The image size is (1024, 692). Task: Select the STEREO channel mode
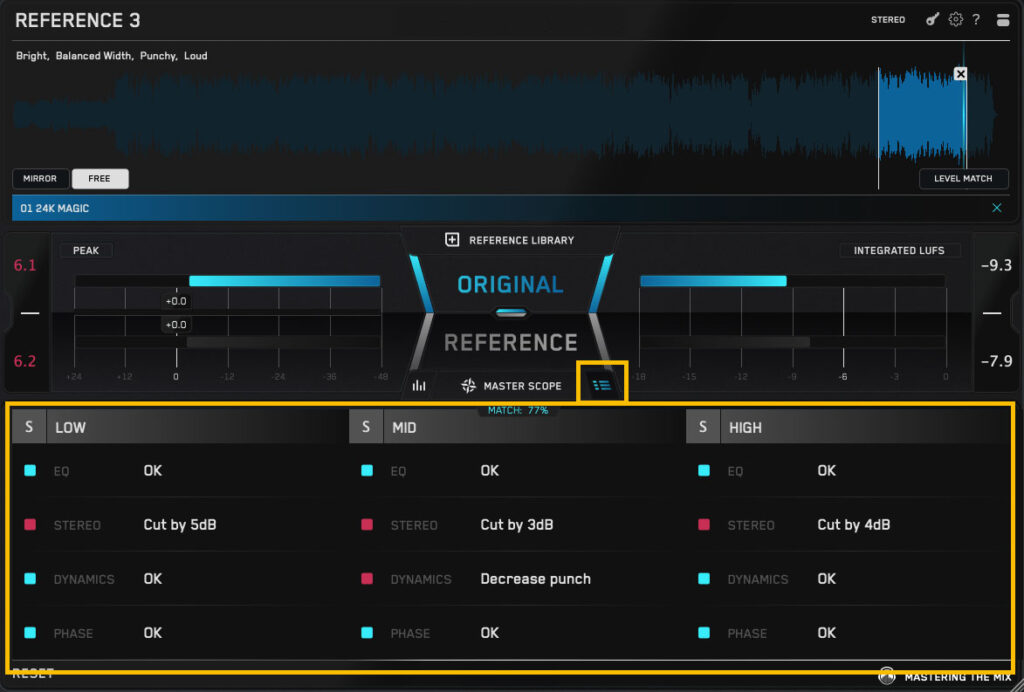pyautogui.click(x=888, y=20)
